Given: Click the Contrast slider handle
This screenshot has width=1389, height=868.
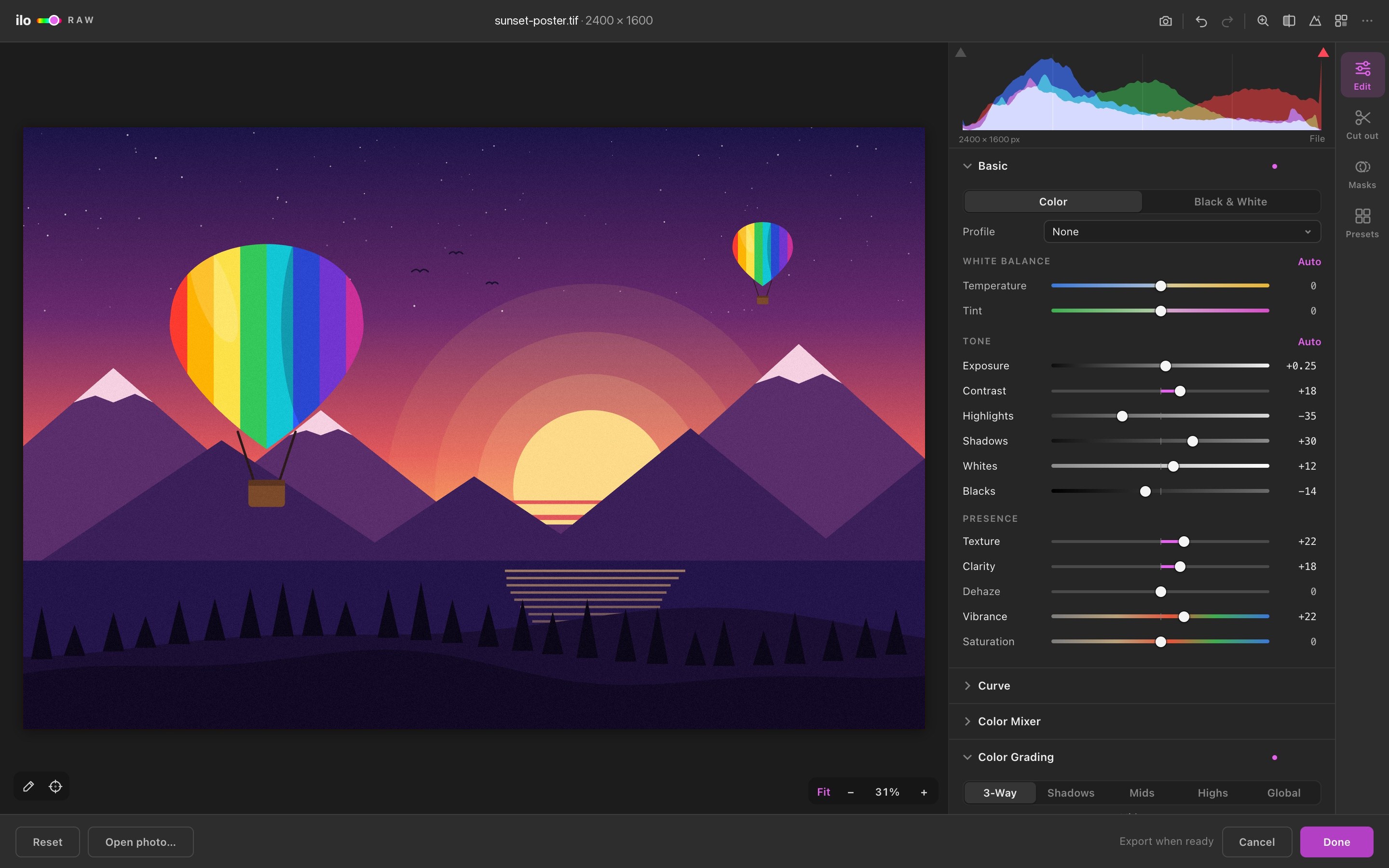Looking at the screenshot, I should (1180, 392).
